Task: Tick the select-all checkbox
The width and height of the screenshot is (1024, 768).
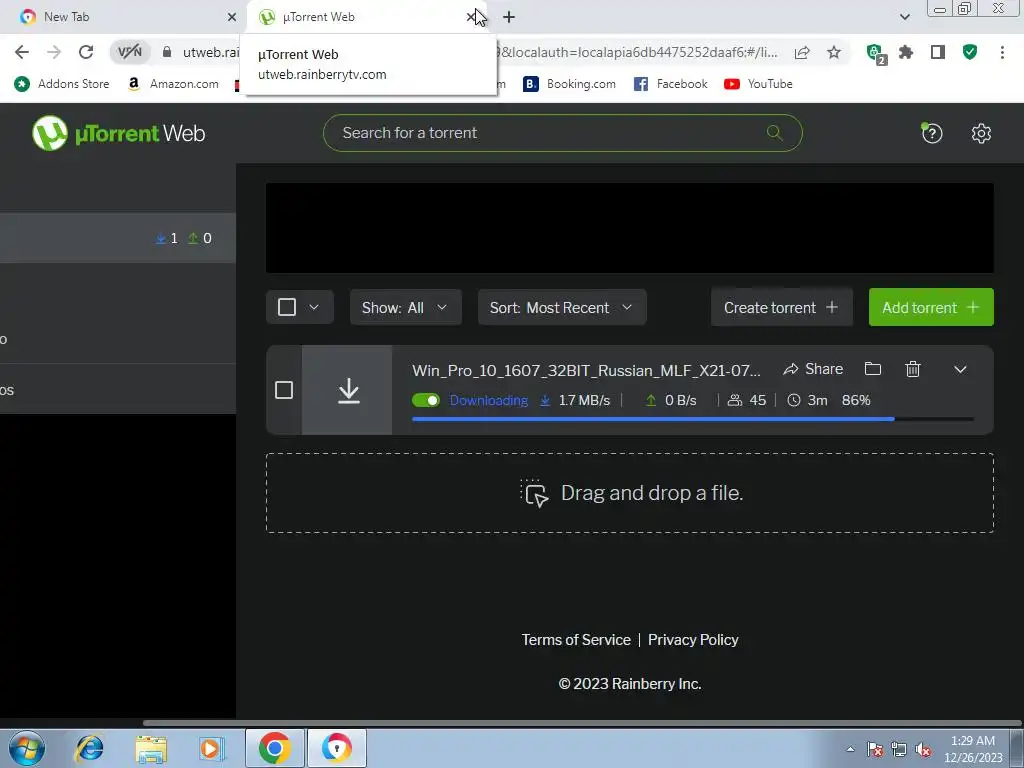Action: [287, 307]
